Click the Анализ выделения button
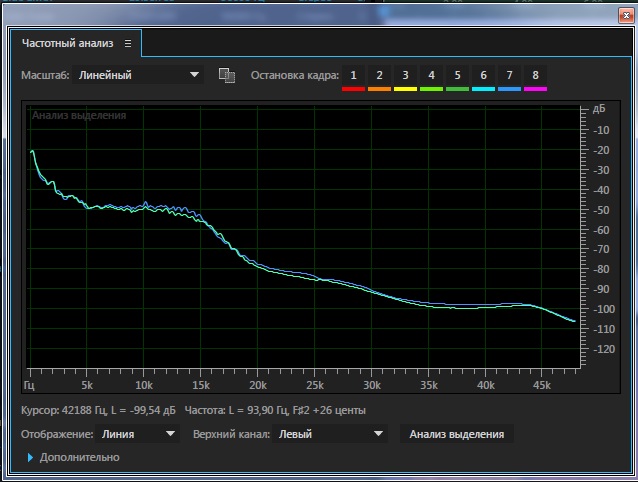This screenshot has width=638, height=482. pyautogui.click(x=456, y=434)
